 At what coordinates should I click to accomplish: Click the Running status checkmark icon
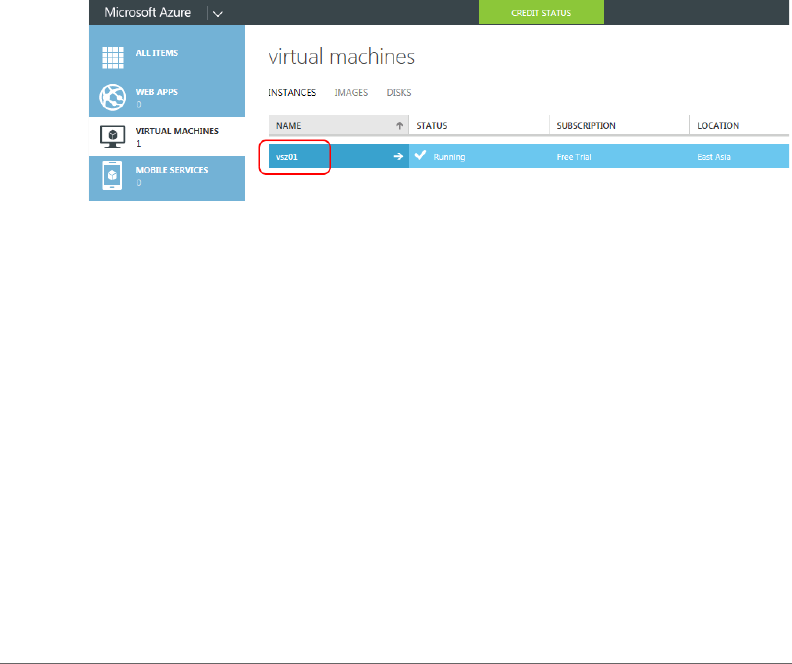pos(420,155)
